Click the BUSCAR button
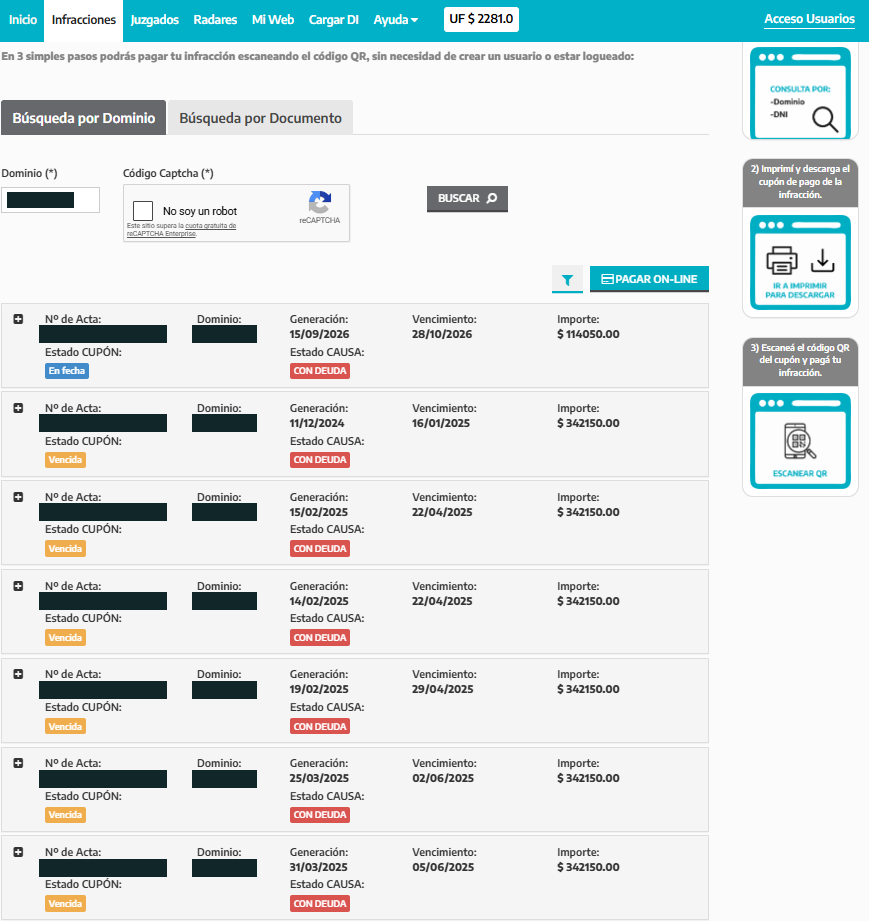This screenshot has width=869, height=921. tap(467, 199)
